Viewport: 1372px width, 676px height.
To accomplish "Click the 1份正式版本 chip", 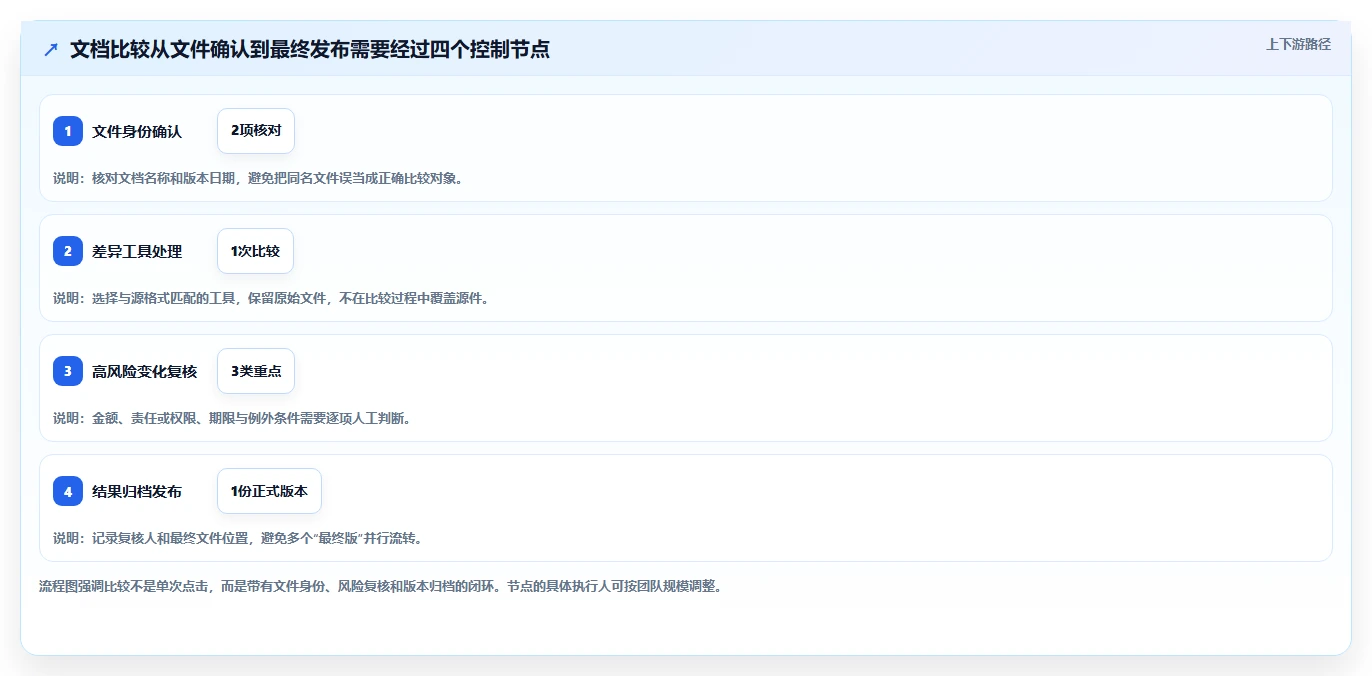I will click(x=269, y=491).
